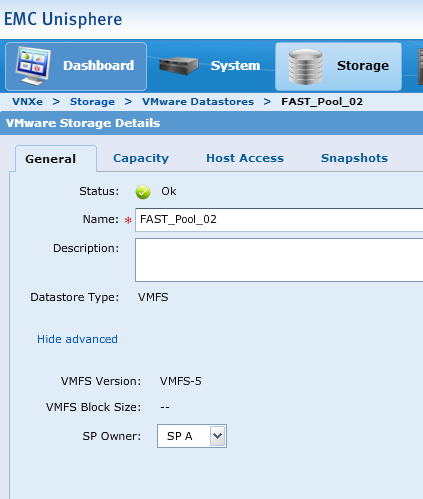The width and height of the screenshot is (423, 499).
Task: Click the green Ok status icon
Action: click(x=143, y=192)
